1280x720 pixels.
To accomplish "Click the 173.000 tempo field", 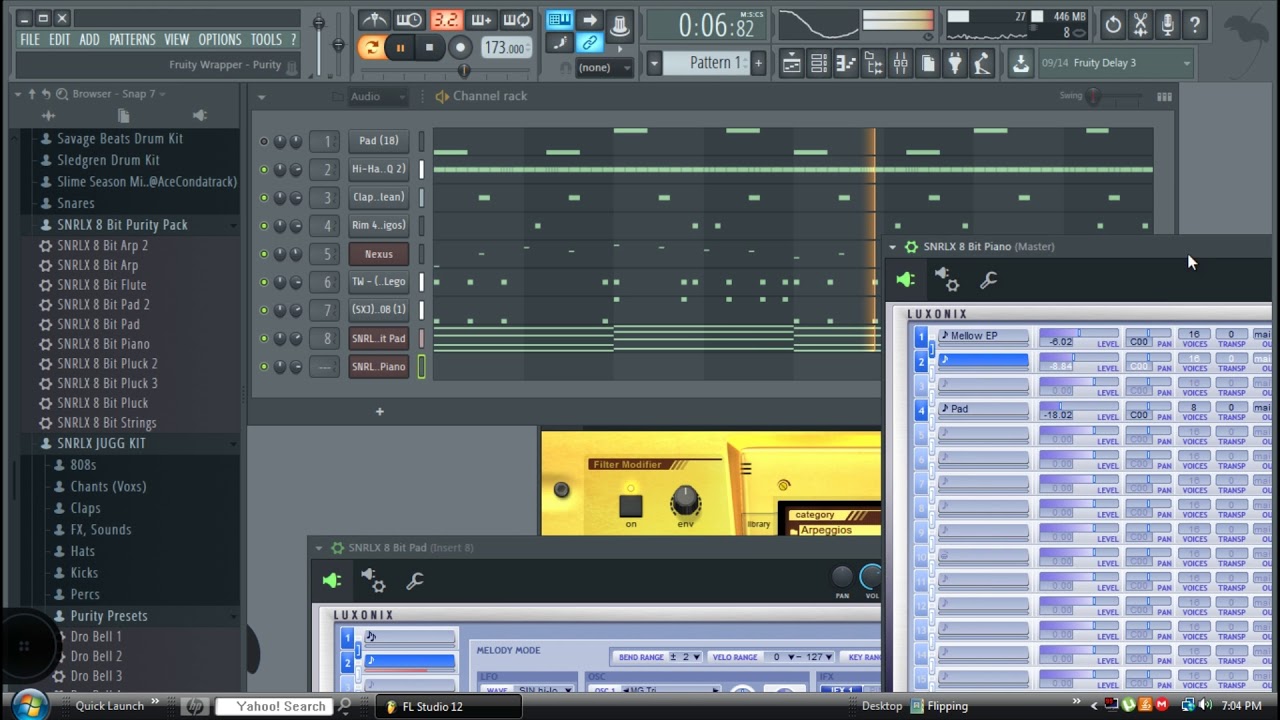I will click(505, 48).
